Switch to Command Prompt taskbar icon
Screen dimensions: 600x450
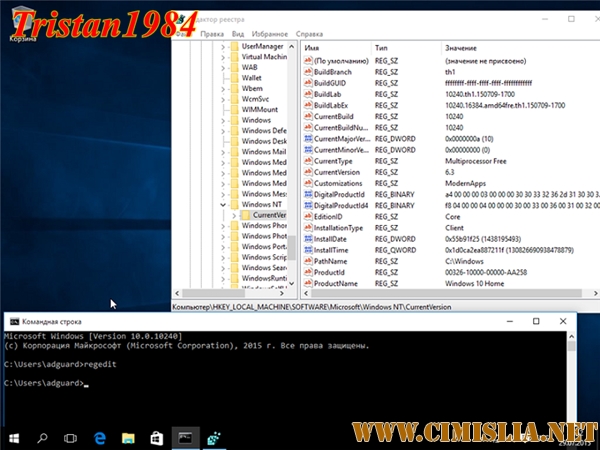click(185, 437)
